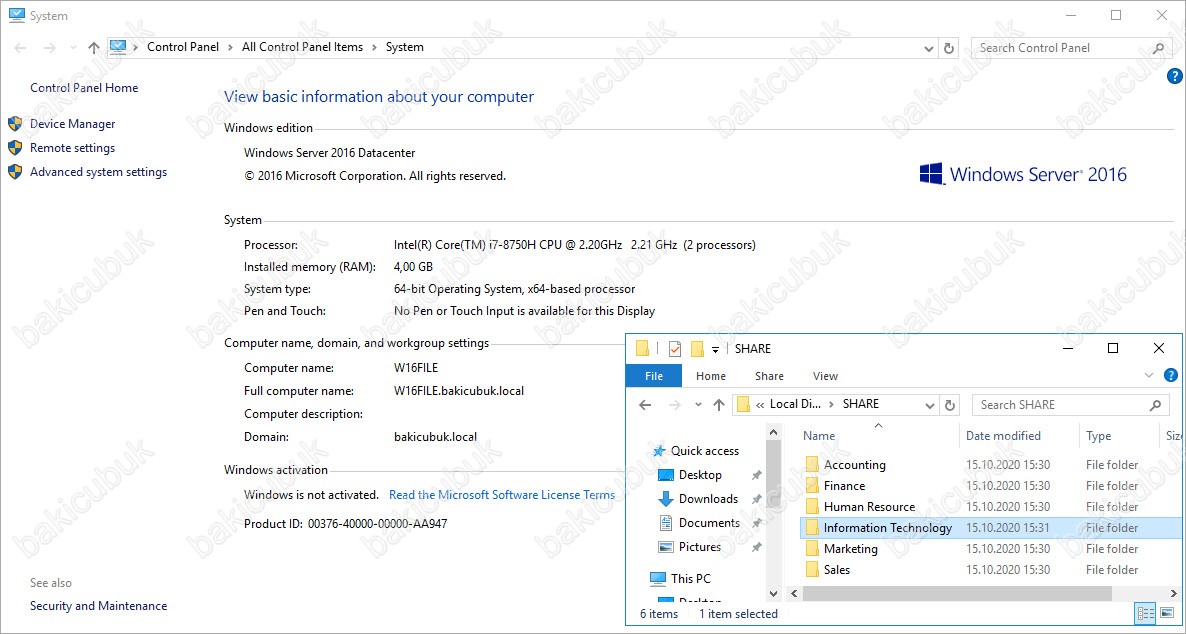The height and width of the screenshot is (634, 1186).
Task: Click the Control Panel breadcrumb
Action: coord(183,47)
